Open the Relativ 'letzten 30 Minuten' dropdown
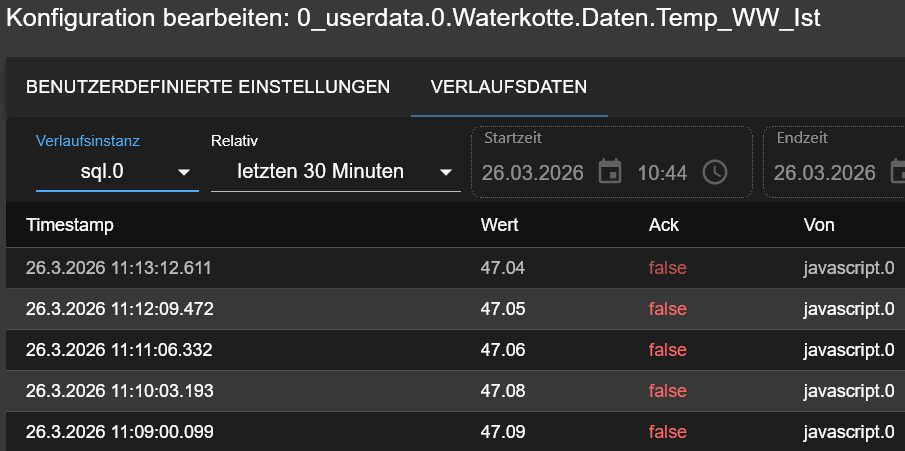This screenshot has height=451, width=905. click(x=446, y=172)
